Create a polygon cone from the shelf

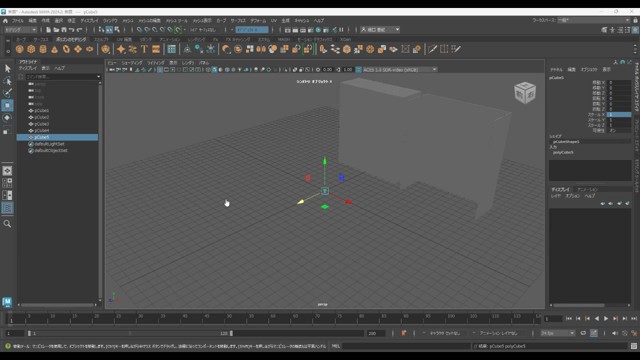point(54,49)
